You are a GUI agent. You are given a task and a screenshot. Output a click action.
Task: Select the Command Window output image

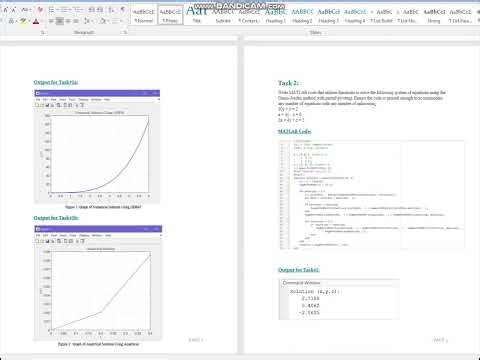pos(339,299)
